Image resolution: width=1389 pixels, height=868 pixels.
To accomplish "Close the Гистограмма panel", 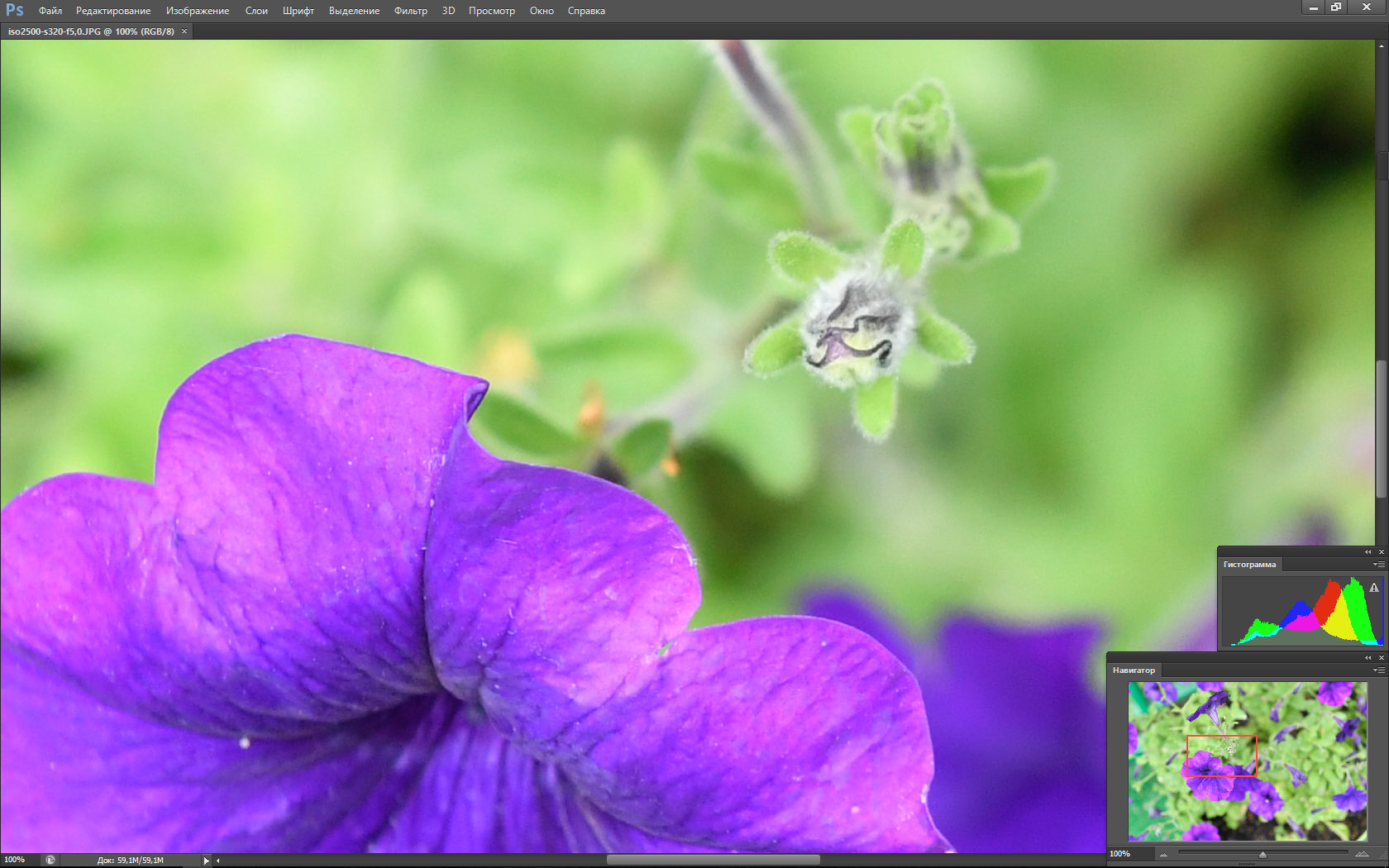I will [1381, 551].
